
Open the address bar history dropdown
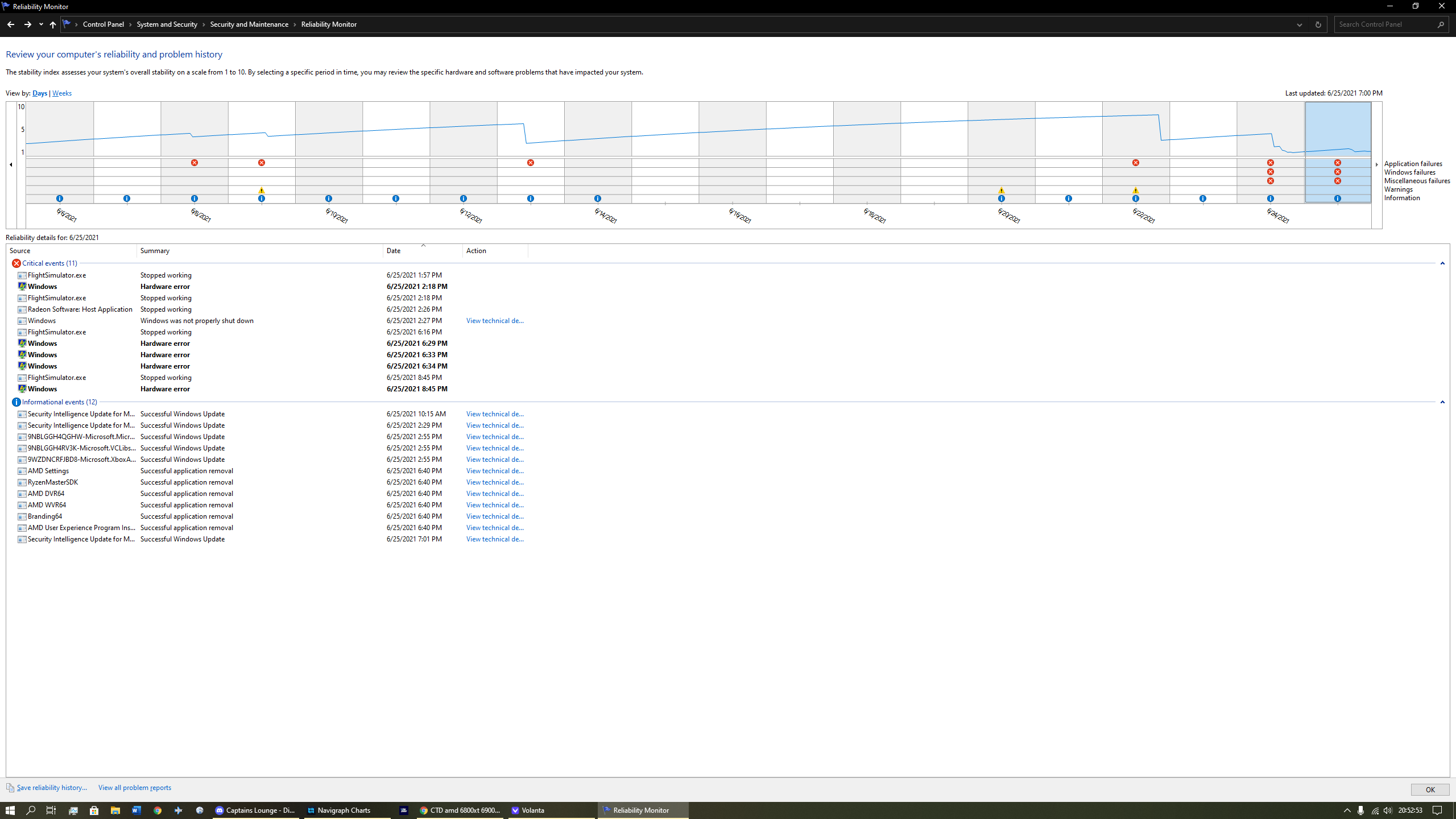coord(1300,24)
